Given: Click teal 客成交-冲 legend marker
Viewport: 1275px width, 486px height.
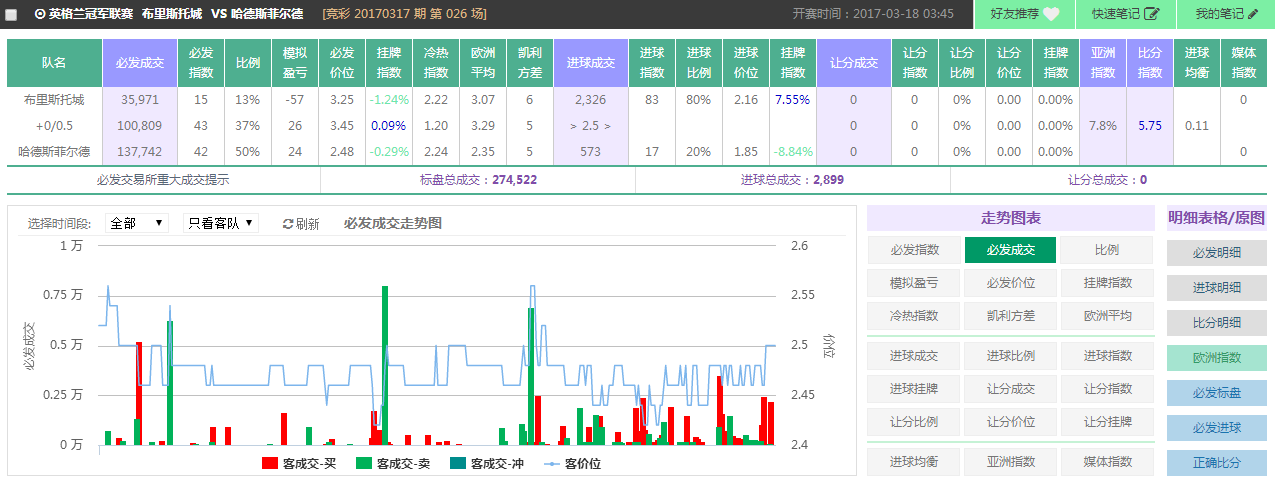Looking at the screenshot, I should point(457,464).
